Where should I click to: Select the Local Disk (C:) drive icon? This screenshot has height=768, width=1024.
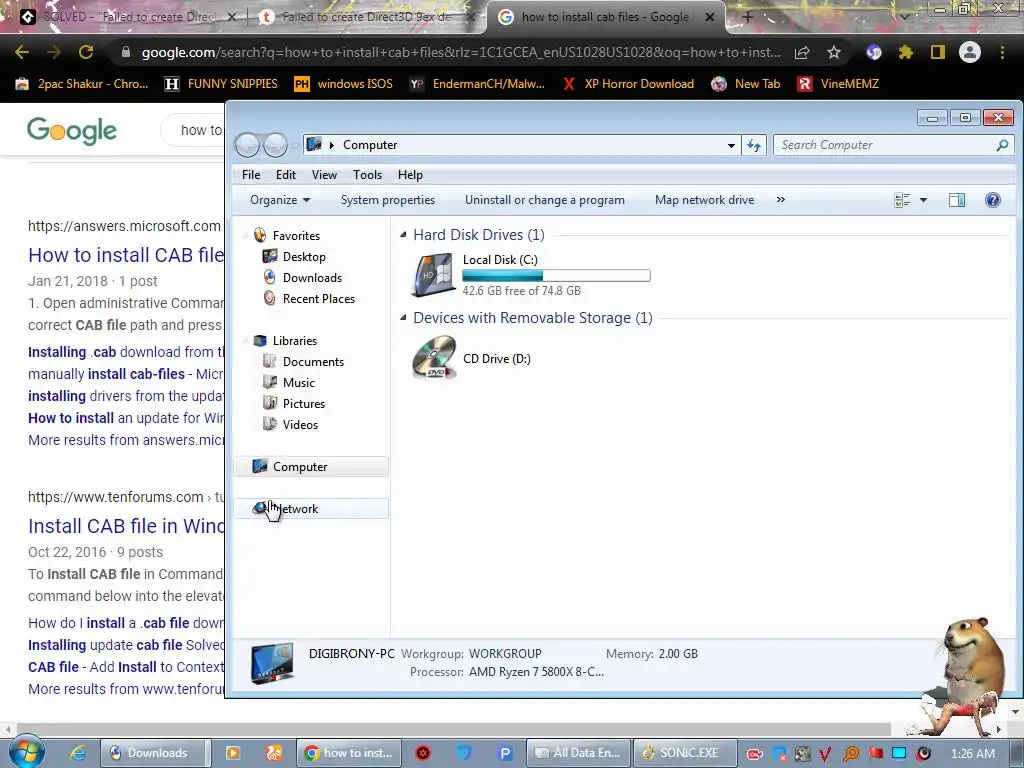433,275
